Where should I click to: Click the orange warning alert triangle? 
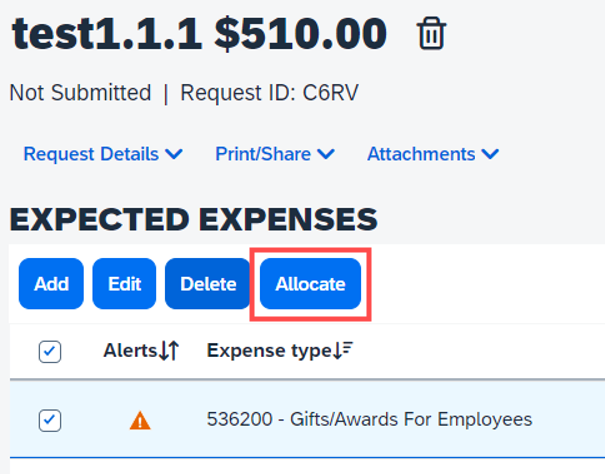pos(140,420)
